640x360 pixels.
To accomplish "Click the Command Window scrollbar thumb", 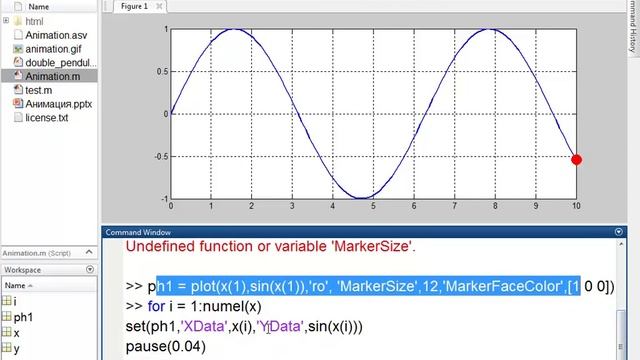I will pyautogui.click(x=621, y=335).
